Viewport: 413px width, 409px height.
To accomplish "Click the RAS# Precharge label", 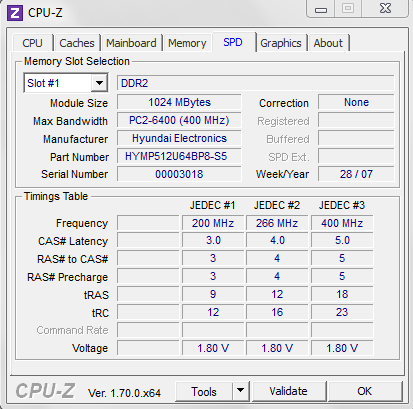I will tap(68, 277).
